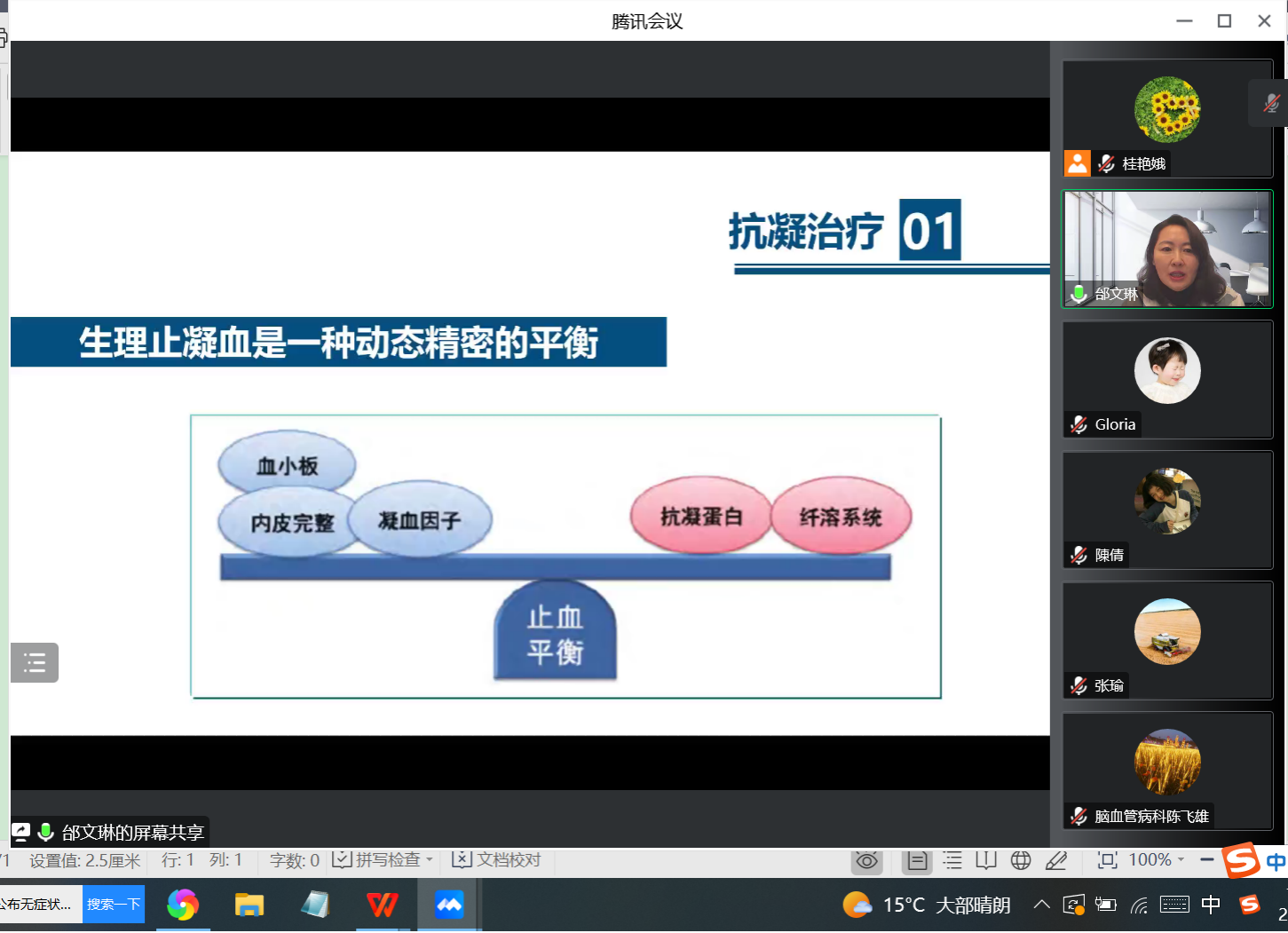Click the eye protection mode icon
Viewport: 1288px width, 933px height.
(x=866, y=860)
